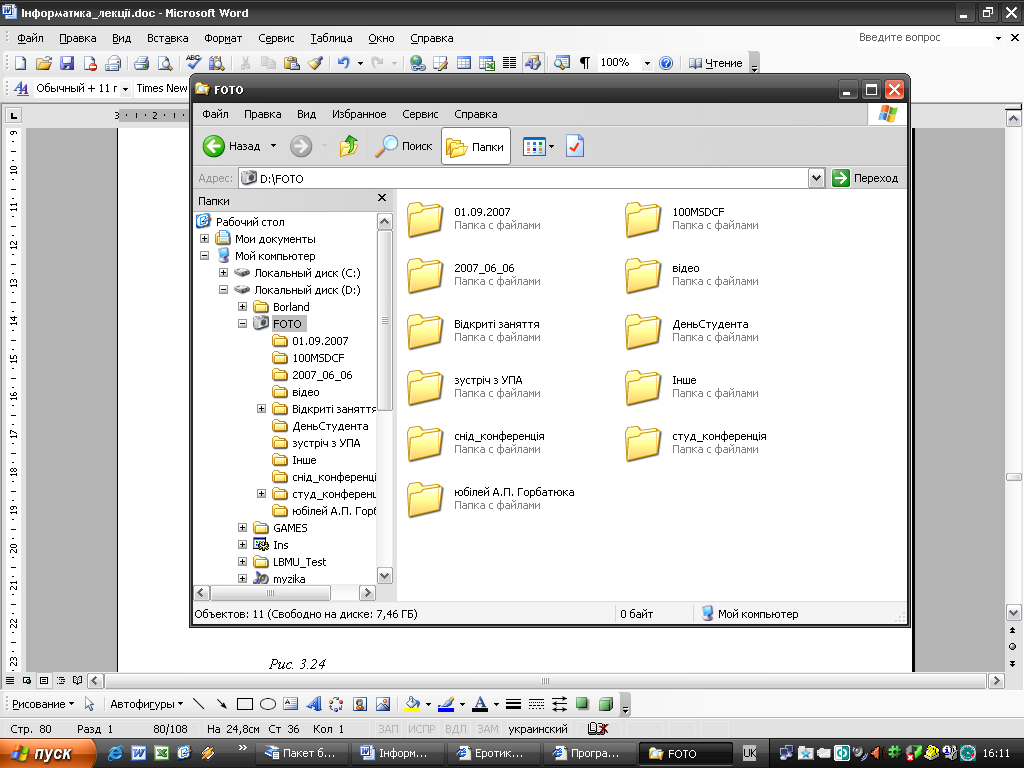Collapse the FOTO node in folder tree
The image size is (1024, 768).
click(x=242, y=324)
